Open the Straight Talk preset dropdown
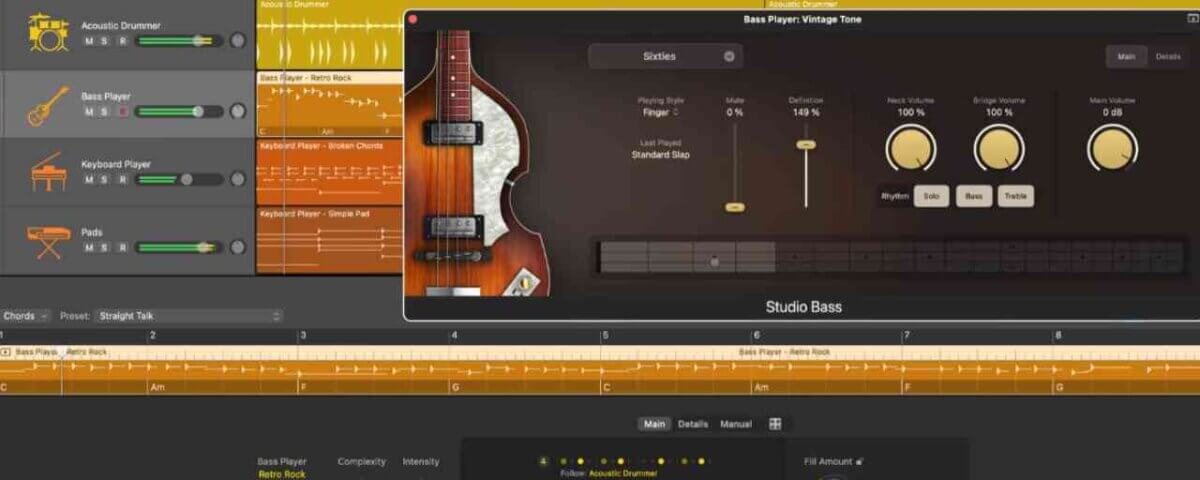Viewport: 1200px width, 480px height. [x=188, y=316]
